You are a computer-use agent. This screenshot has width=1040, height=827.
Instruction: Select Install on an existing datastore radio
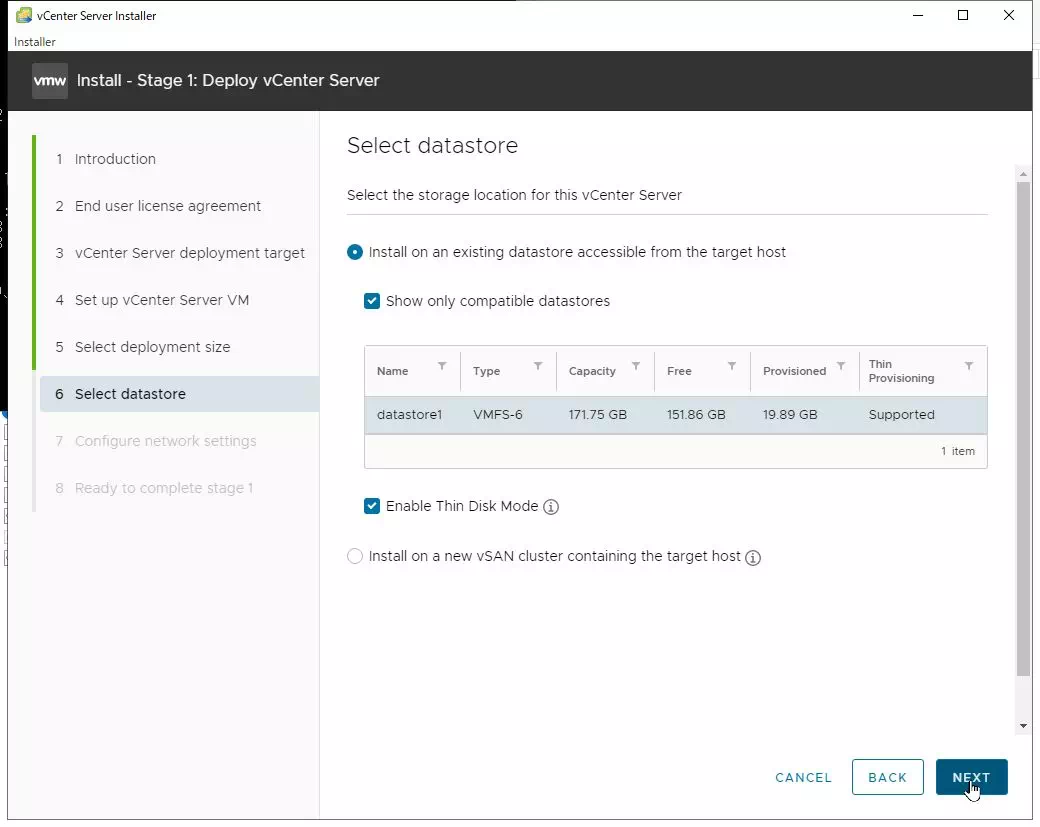click(355, 252)
